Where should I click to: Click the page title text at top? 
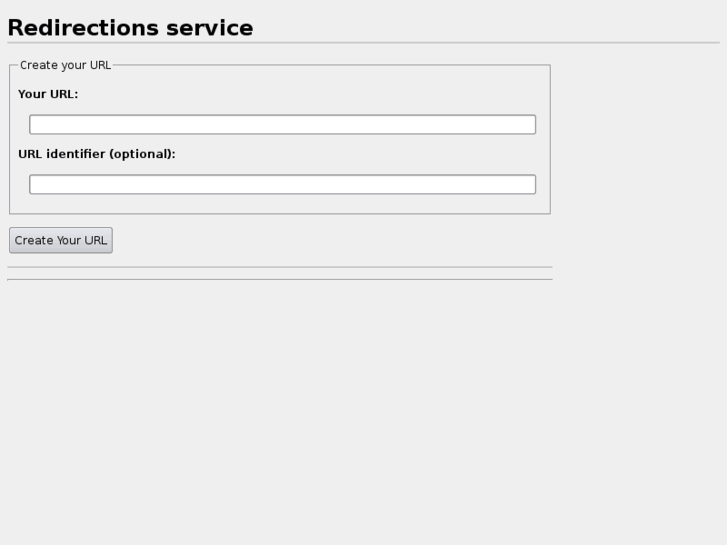pos(130,28)
